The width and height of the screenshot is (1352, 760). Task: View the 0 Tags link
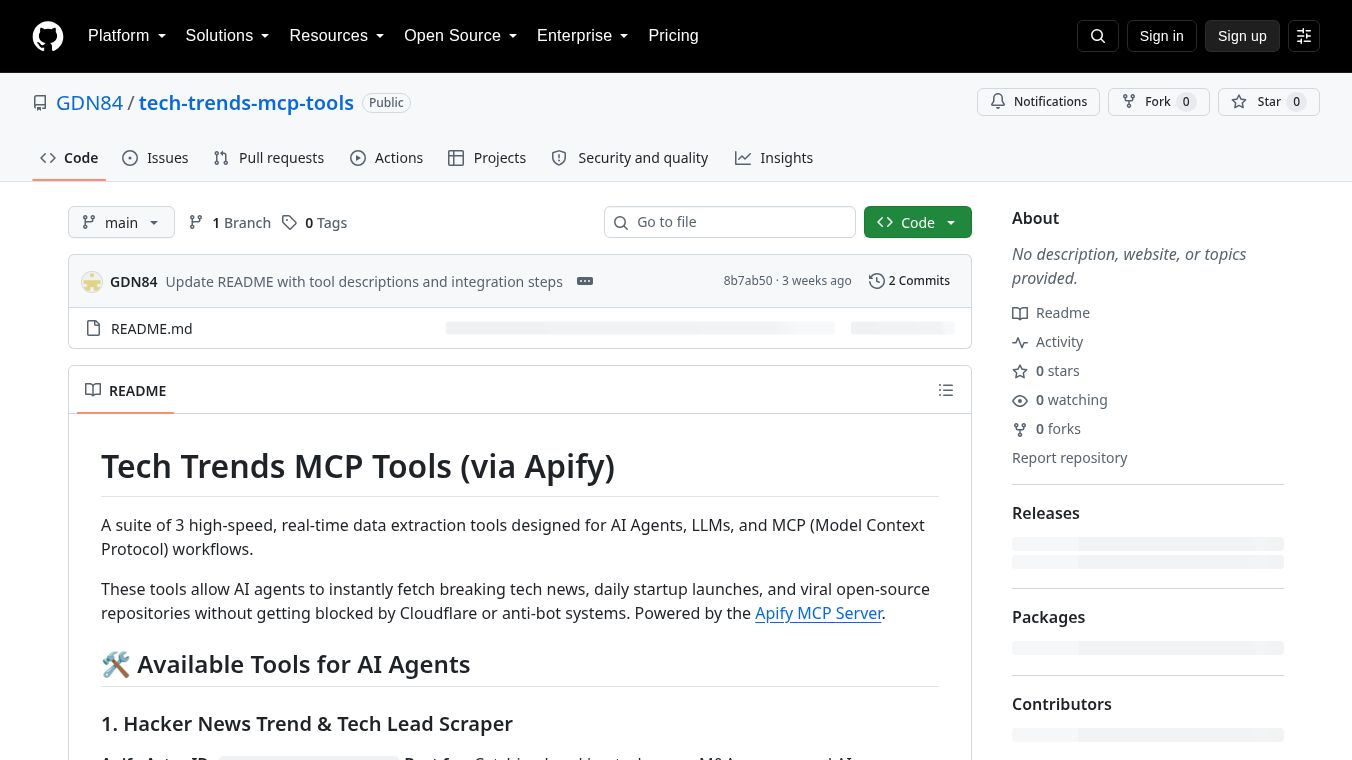pos(314,223)
